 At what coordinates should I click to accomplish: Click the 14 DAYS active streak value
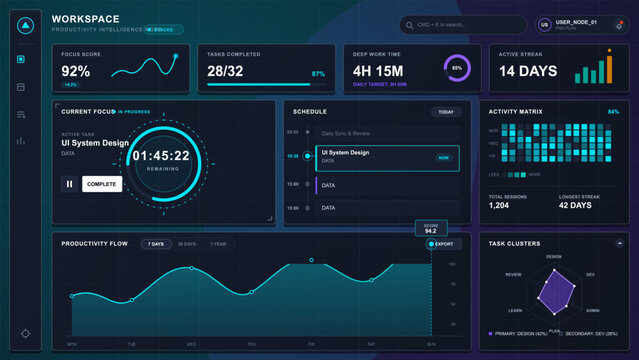[x=528, y=71]
